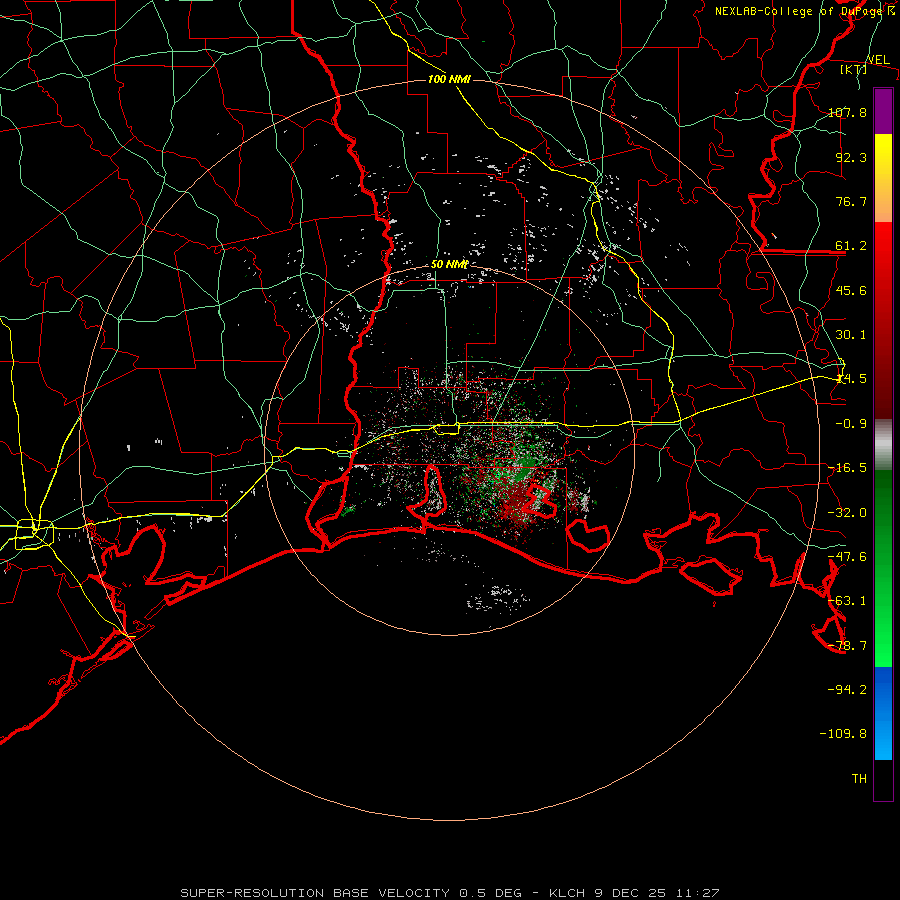Click the -94.2 legend value
Image resolution: width=900 pixels, height=900 pixels.
[847, 690]
